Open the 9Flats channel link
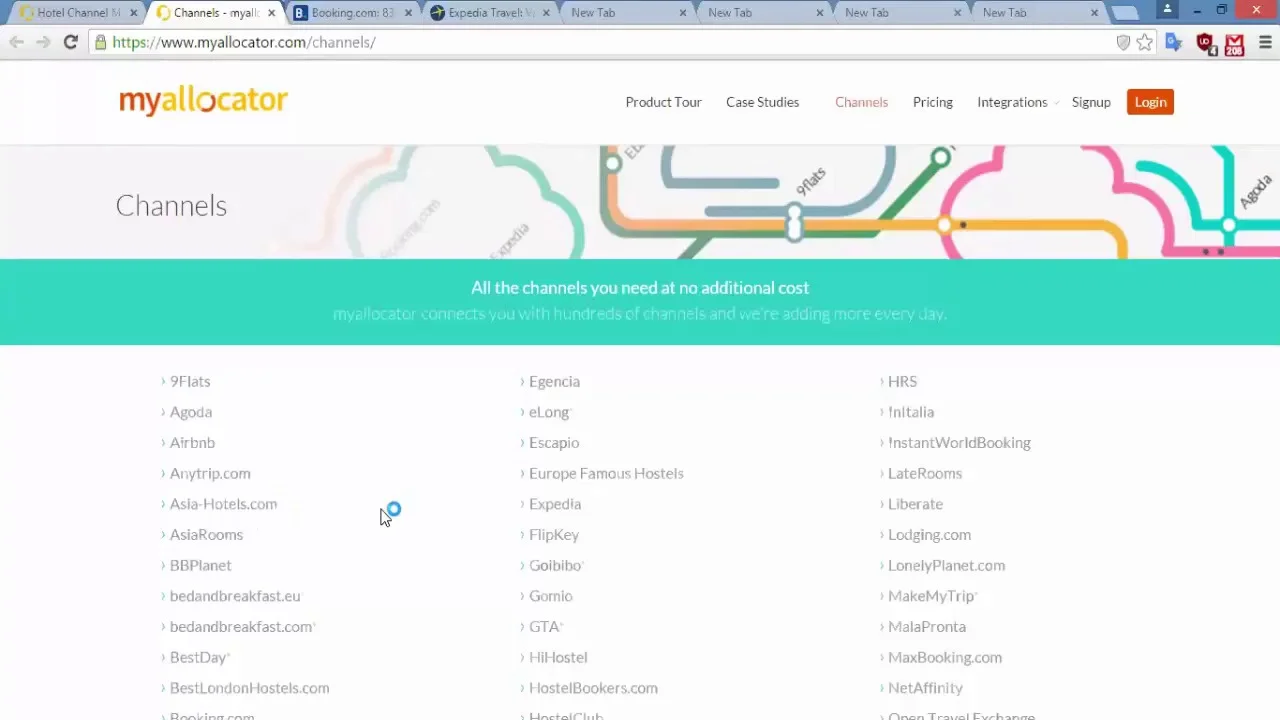 tap(190, 381)
